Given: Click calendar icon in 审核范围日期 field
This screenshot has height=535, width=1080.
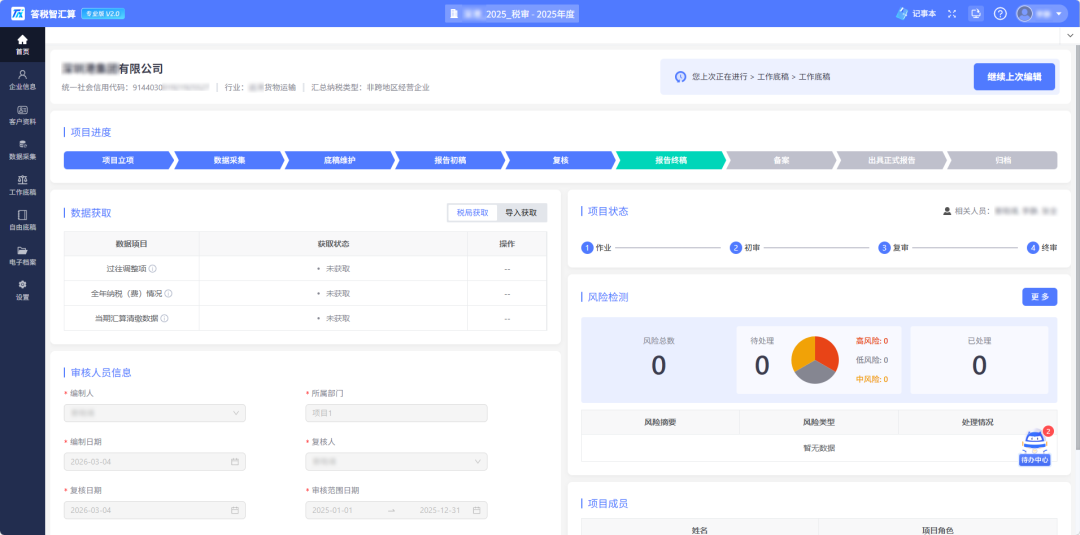Looking at the screenshot, I should point(477,510).
